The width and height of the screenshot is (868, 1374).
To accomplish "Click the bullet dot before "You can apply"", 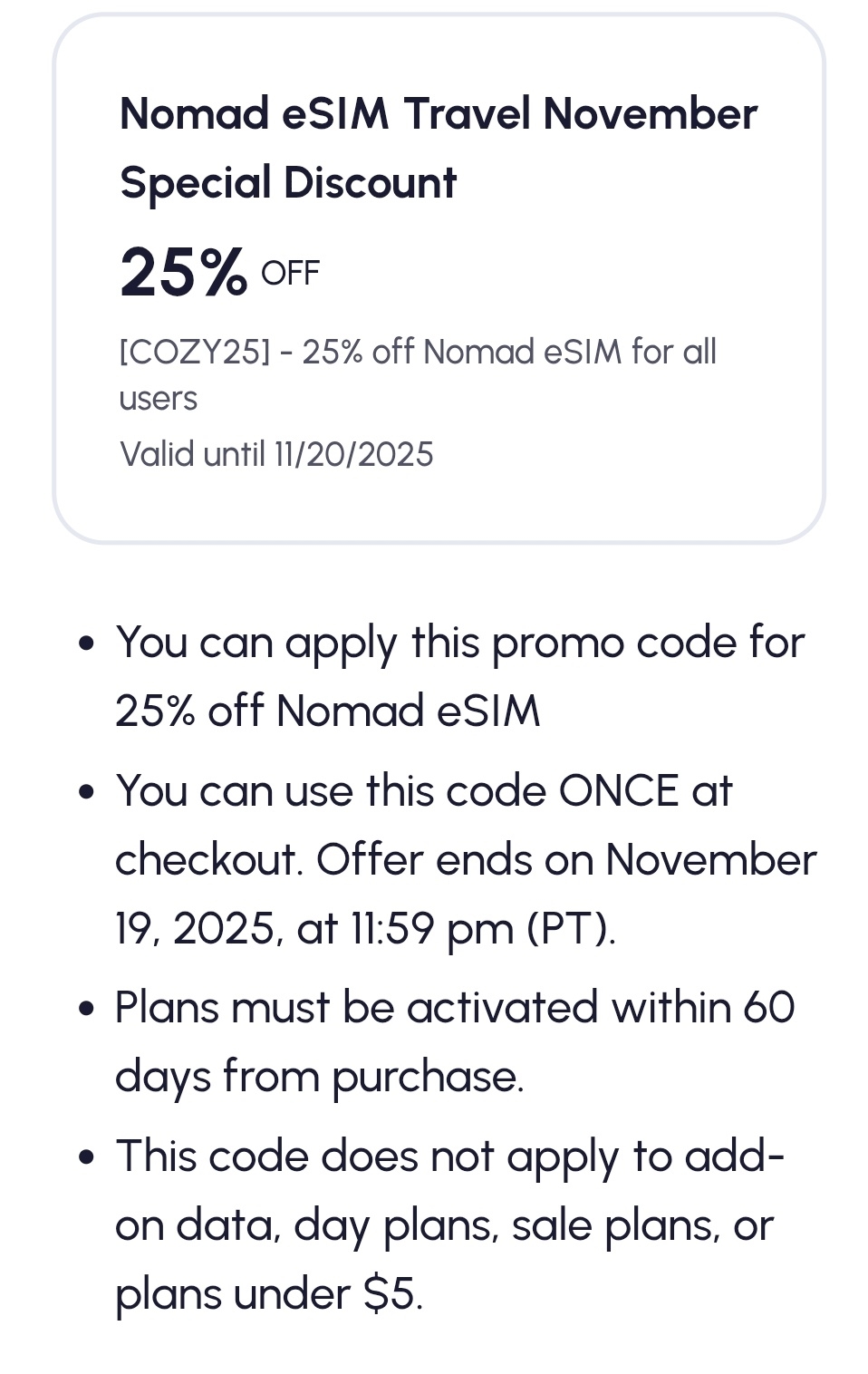I will [x=87, y=643].
